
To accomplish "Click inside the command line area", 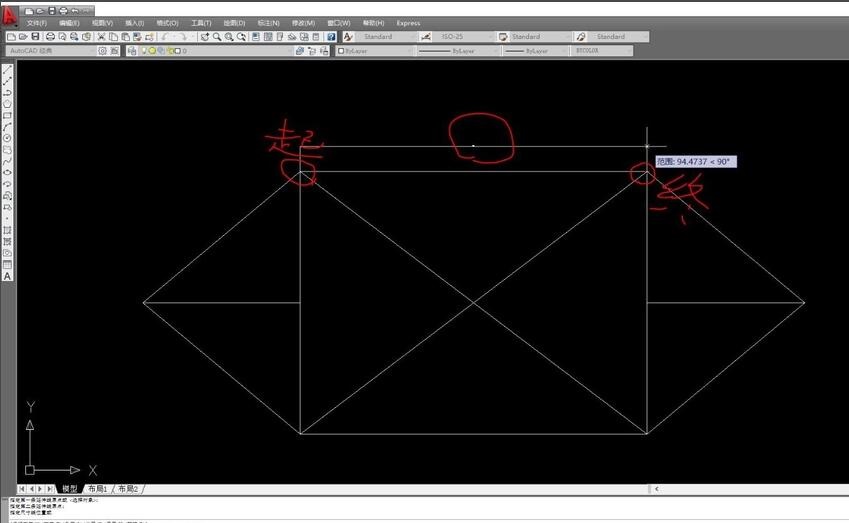I will pos(428,509).
